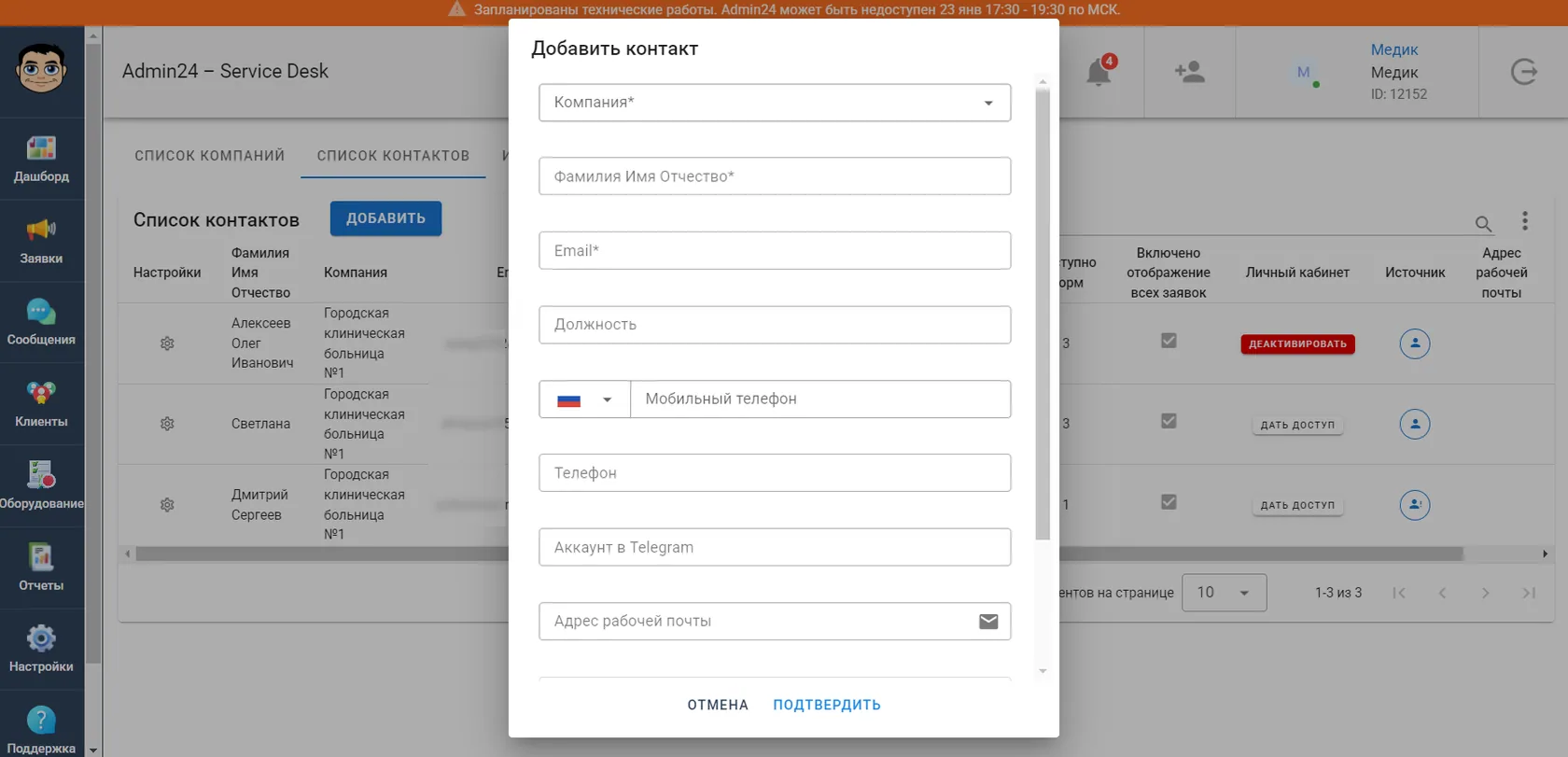The width and height of the screenshot is (1568, 757).
Task: Click the Аккаунт в Telegram field
Action: [x=775, y=547]
